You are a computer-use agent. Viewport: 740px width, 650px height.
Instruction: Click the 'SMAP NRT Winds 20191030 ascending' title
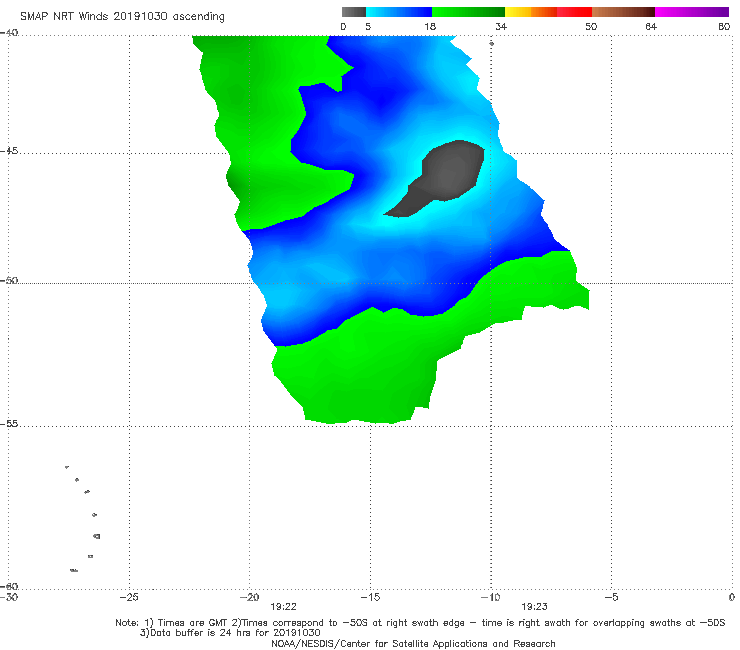[122, 17]
